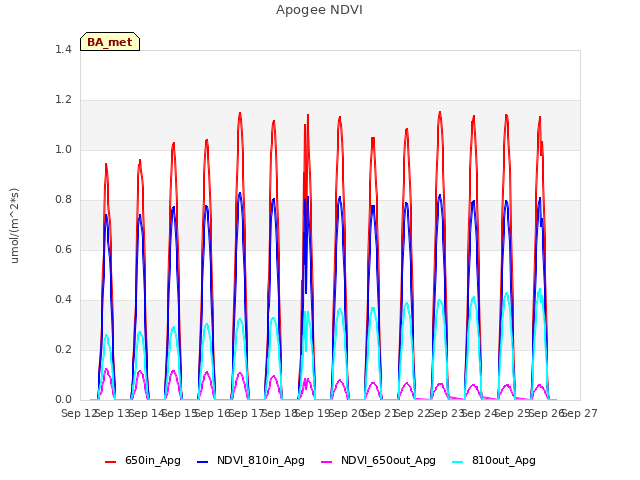Screen dimensions: 640x480
Task: Click the 0.6 y-axis tick label
Action: tap(63, 249)
